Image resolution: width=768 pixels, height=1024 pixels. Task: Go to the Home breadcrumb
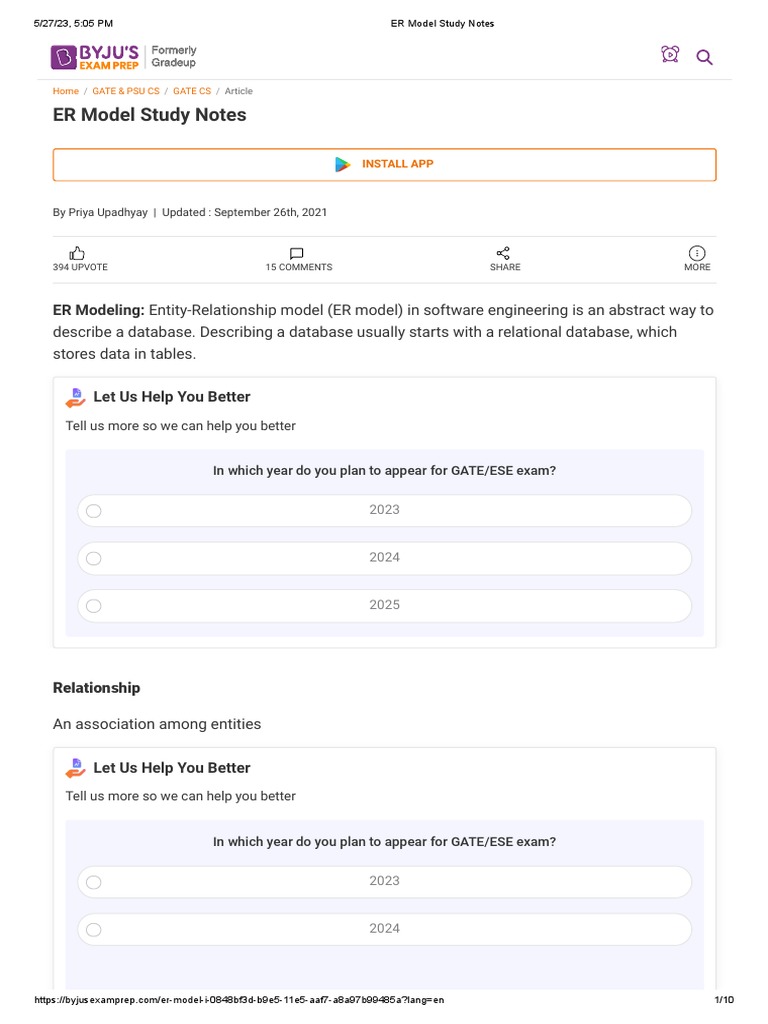click(x=65, y=91)
